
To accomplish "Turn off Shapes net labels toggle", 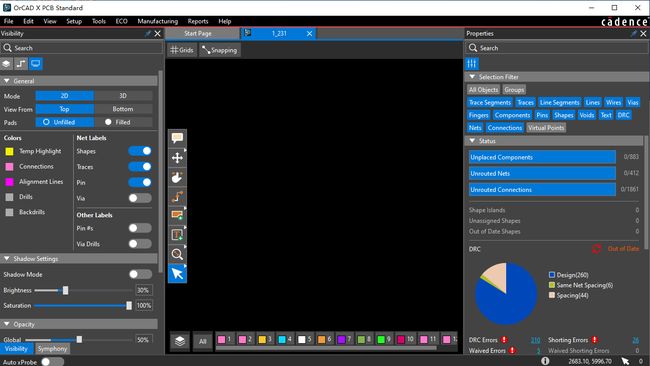I will tap(140, 151).
